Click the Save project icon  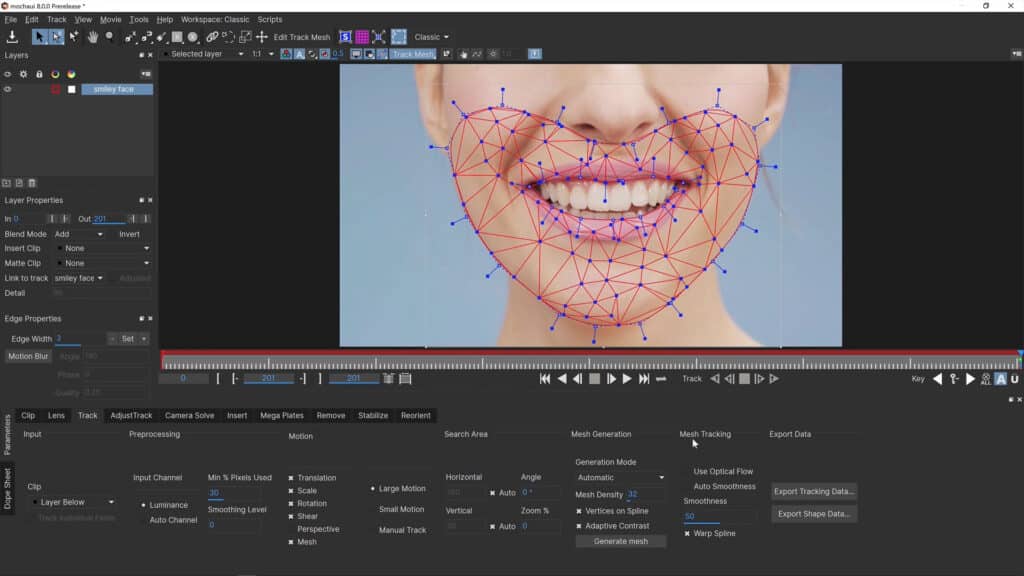pyautogui.click(x=12, y=37)
